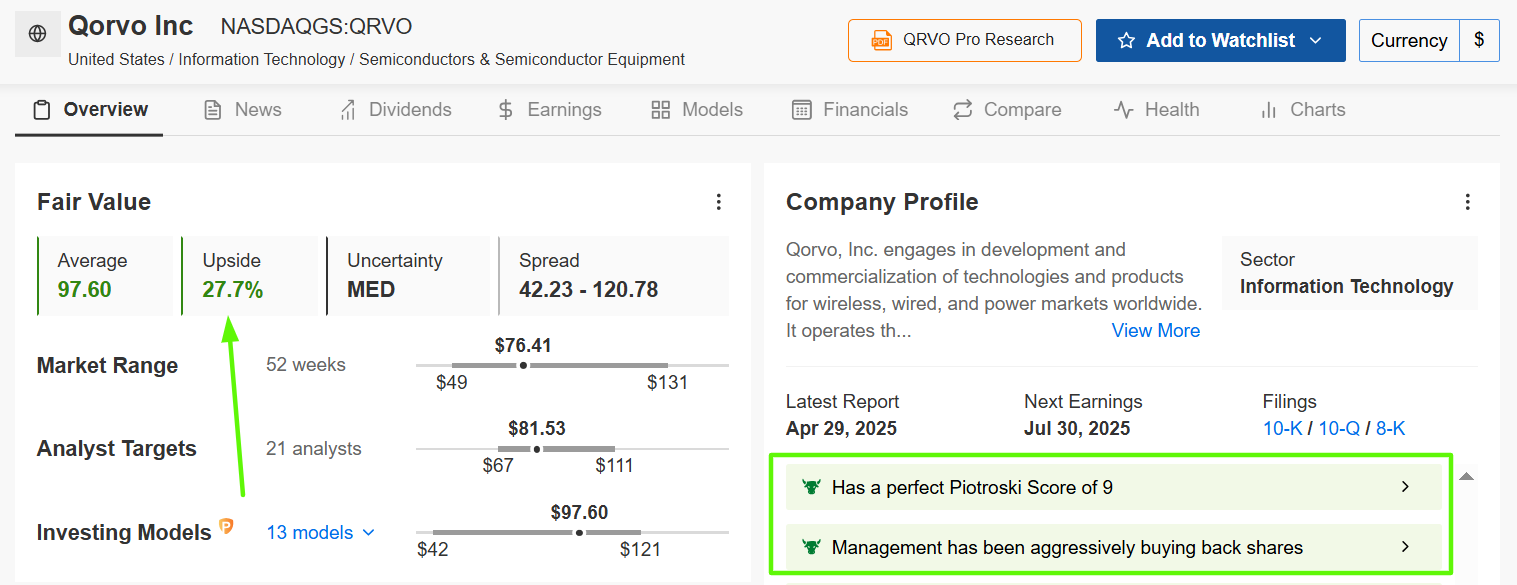Switch to the Overview tab

pyautogui.click(x=89, y=110)
